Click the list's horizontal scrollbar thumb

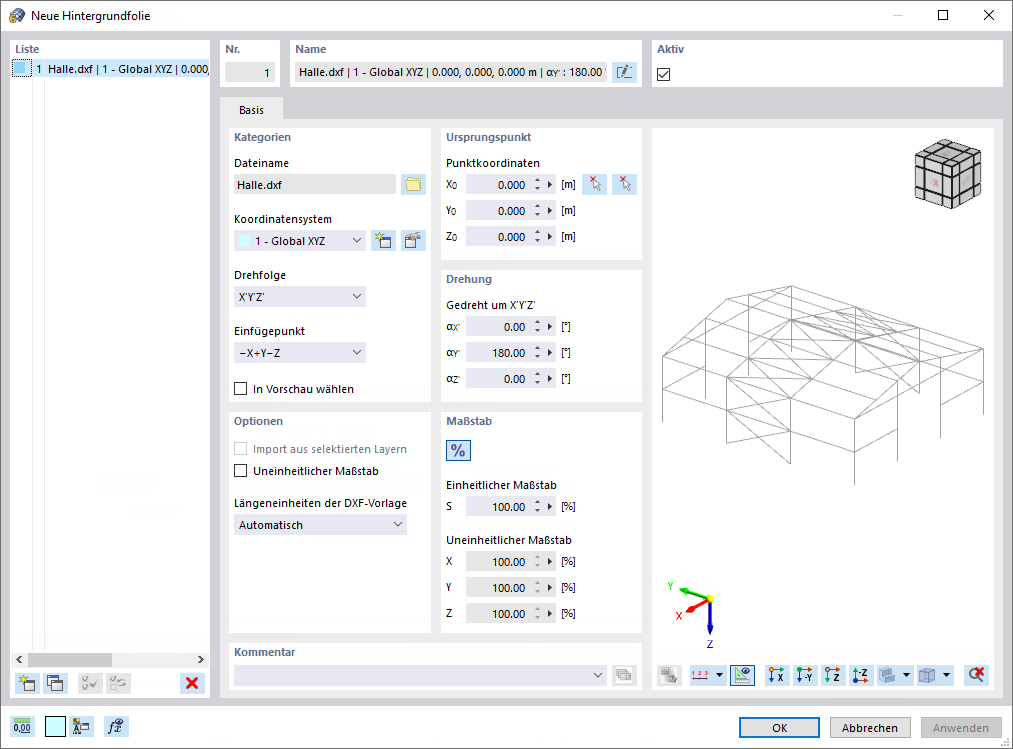pyautogui.click(x=70, y=659)
